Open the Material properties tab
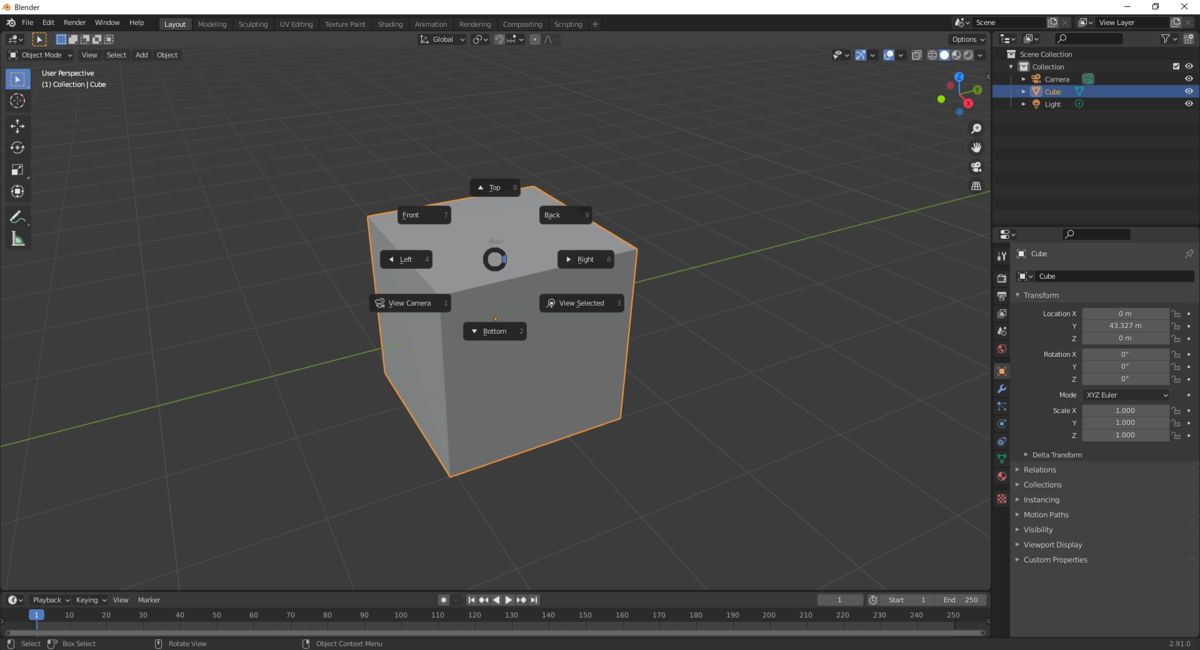The width and height of the screenshot is (1200, 650). (x=1002, y=477)
